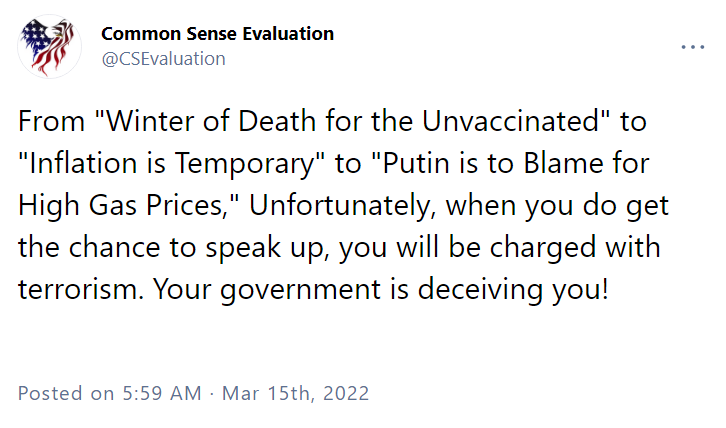Click the word "chance" in the tweet
Image resolution: width=726 pixels, height=428 pixels.
pos(114,248)
